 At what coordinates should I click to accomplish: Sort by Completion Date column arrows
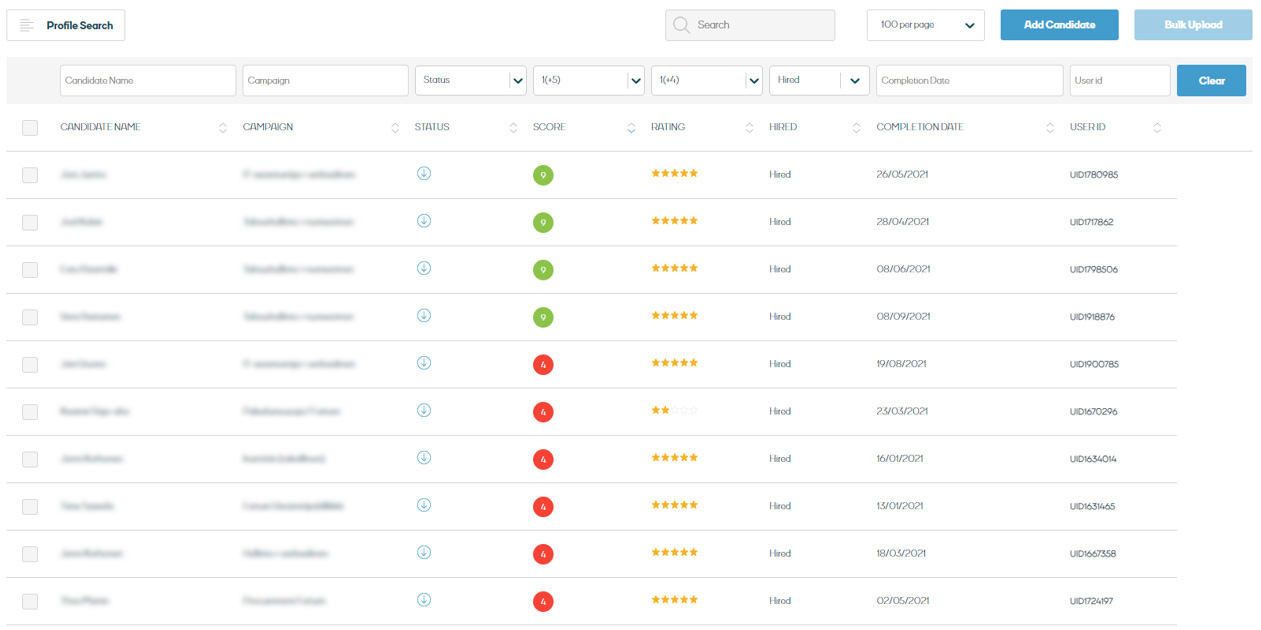pos(1050,128)
